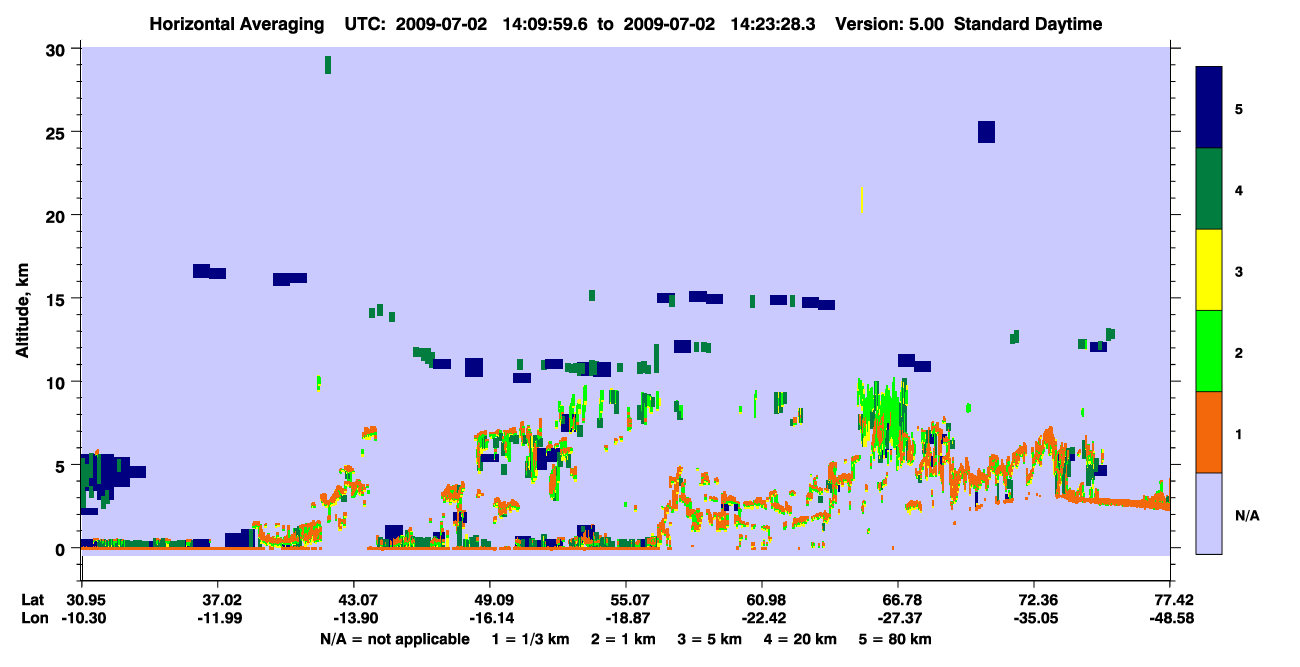Click the green marker near 29 km altitude
The width and height of the screenshot is (1300, 667).
[328, 65]
